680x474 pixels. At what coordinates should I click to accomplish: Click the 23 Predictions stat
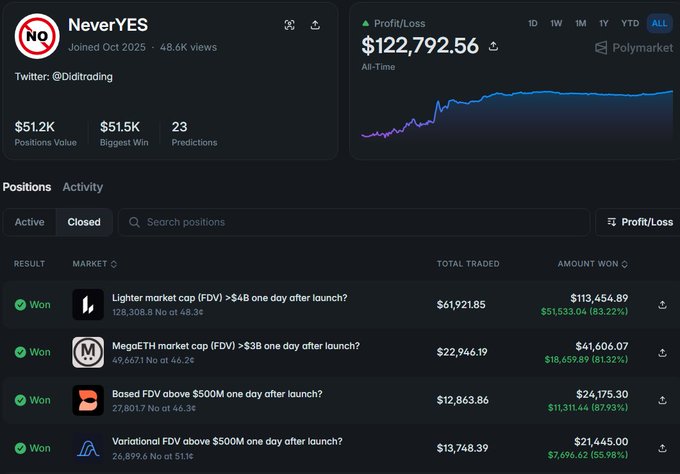[x=194, y=133]
